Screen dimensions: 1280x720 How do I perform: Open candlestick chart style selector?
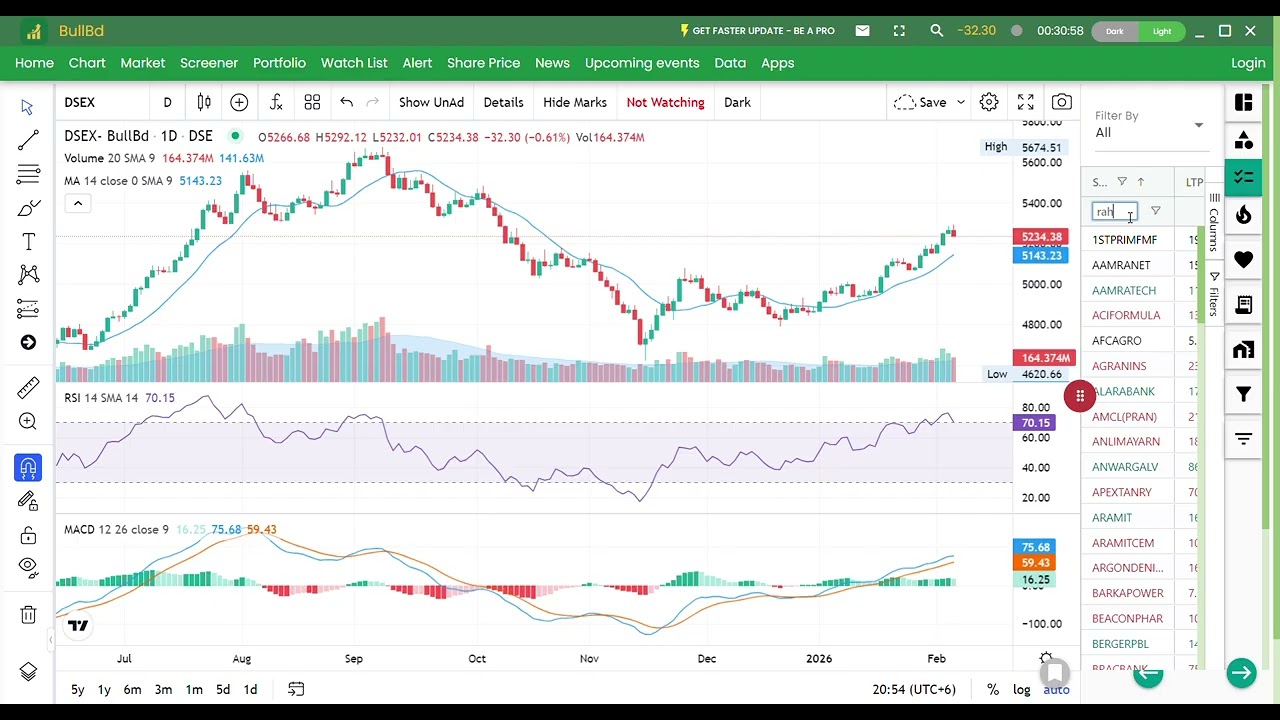[x=204, y=102]
